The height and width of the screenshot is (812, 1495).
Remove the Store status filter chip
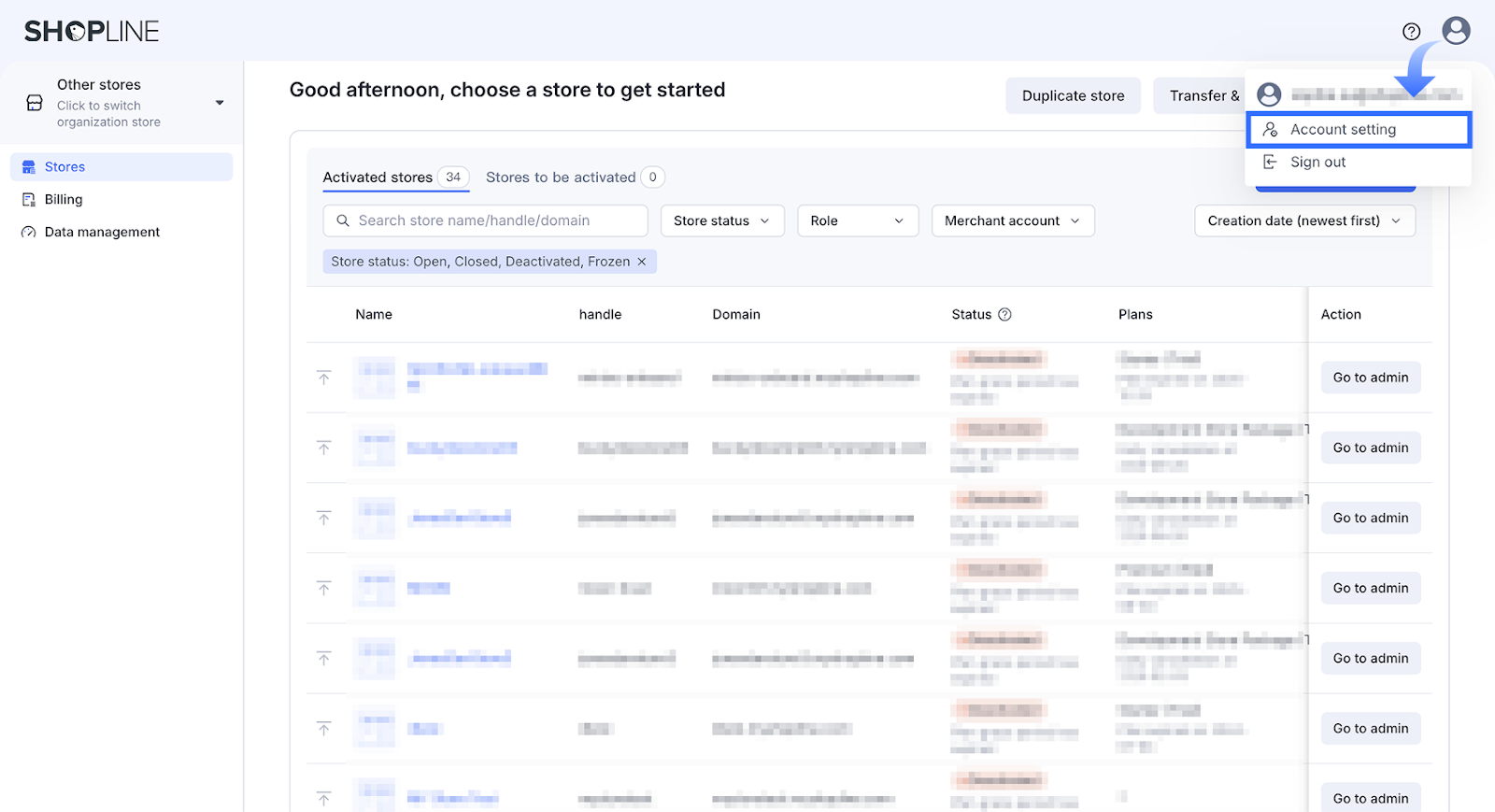642,262
